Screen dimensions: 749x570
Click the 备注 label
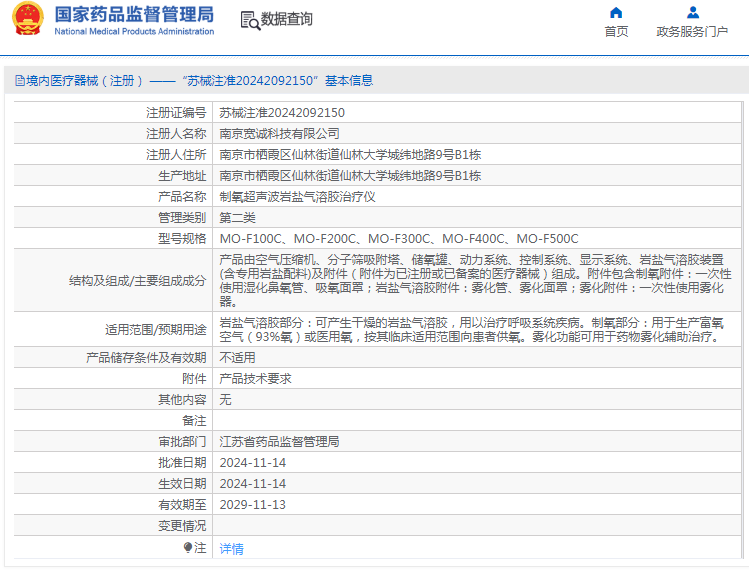194,421
